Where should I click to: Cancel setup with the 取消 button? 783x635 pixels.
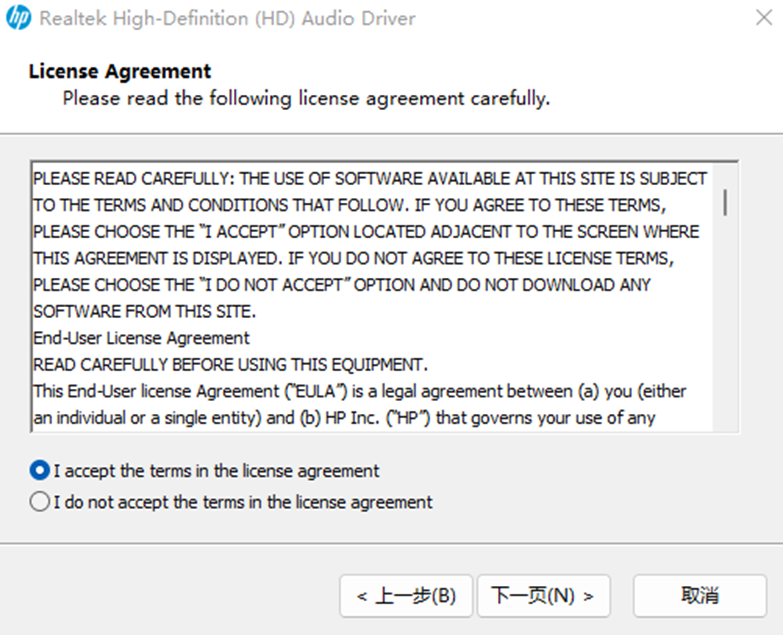coord(700,596)
